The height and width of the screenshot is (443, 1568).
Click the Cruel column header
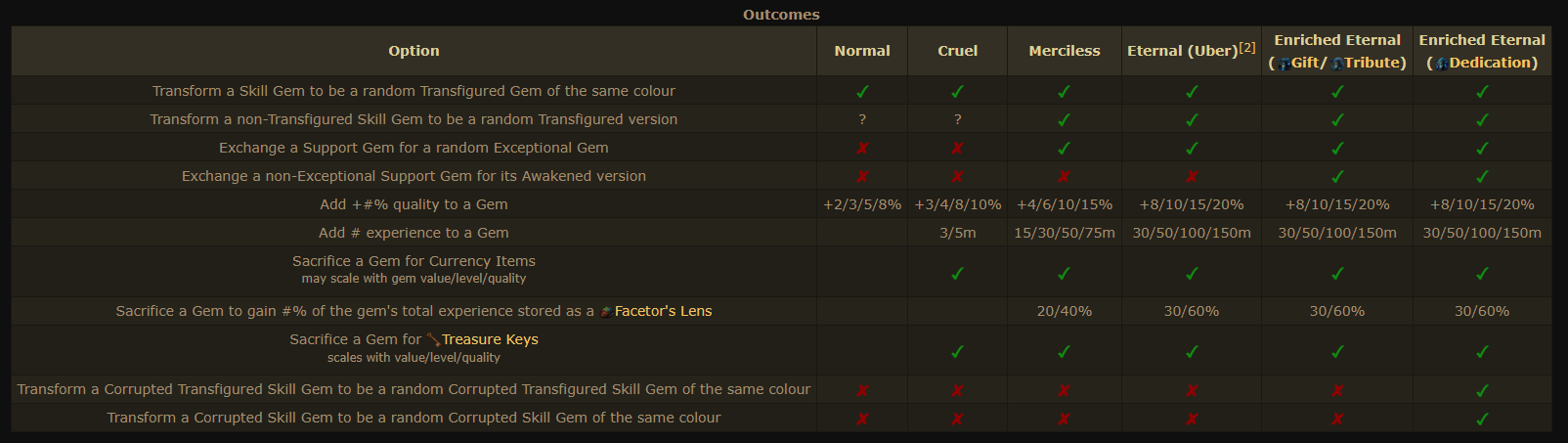957,51
